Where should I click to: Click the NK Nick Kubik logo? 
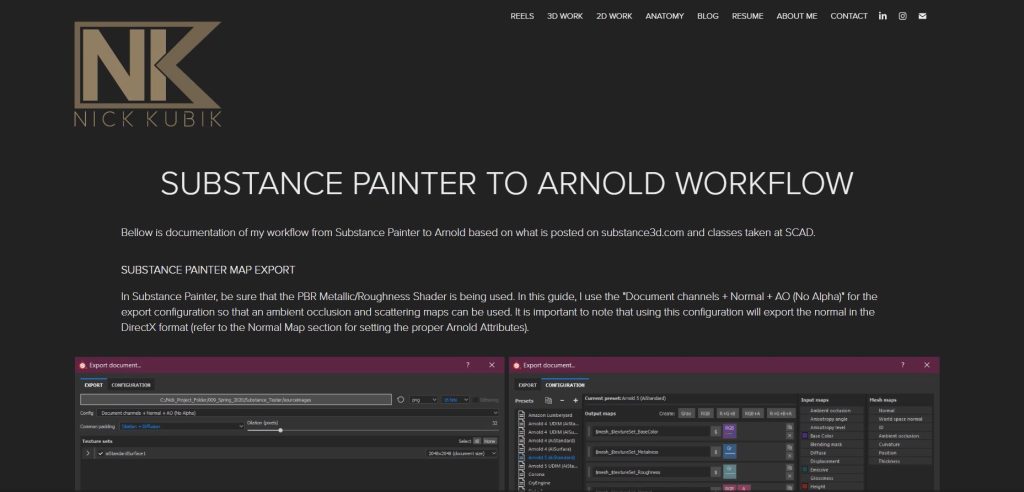coord(148,74)
